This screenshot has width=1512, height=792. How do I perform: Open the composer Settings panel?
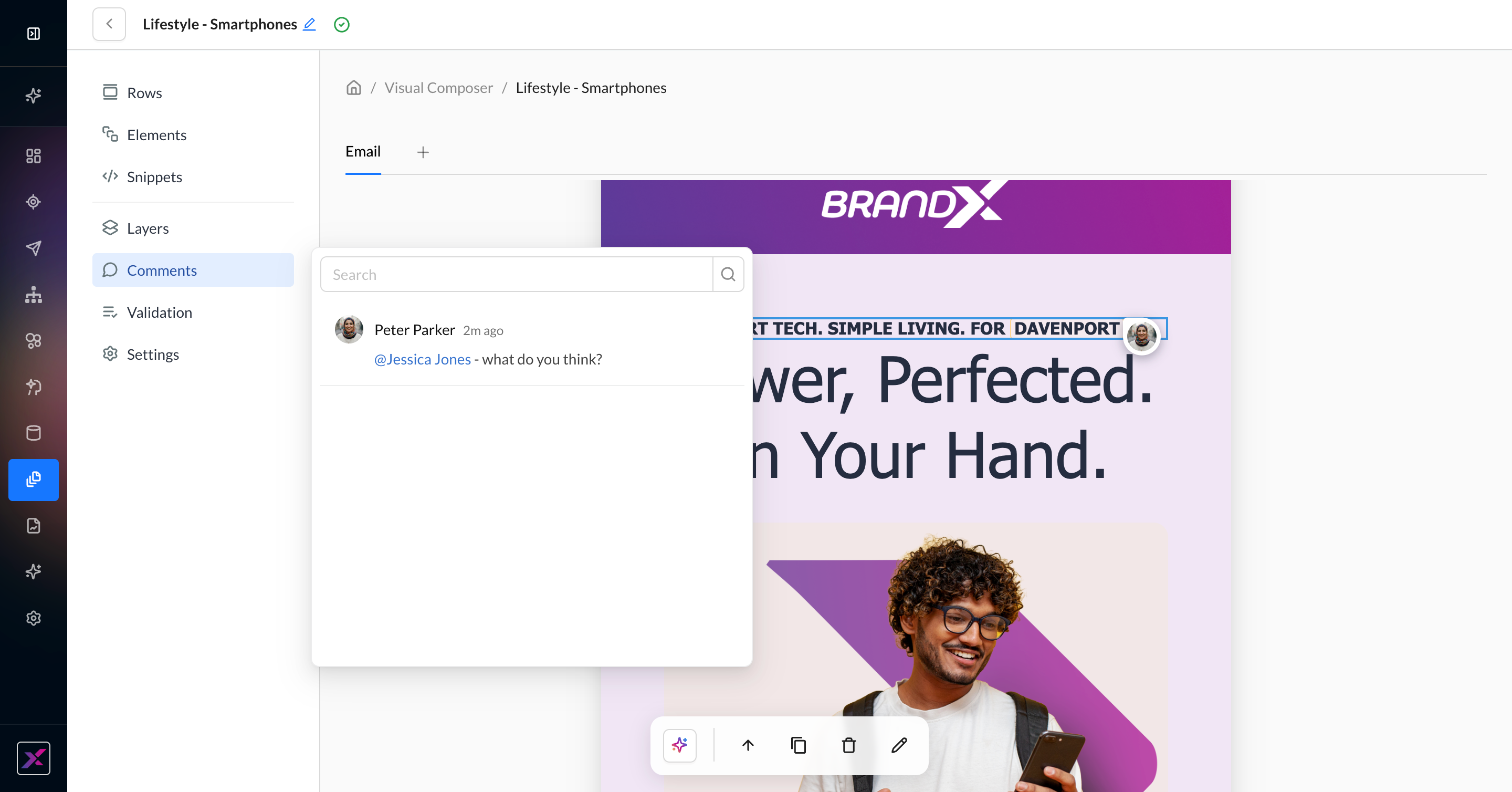point(193,354)
